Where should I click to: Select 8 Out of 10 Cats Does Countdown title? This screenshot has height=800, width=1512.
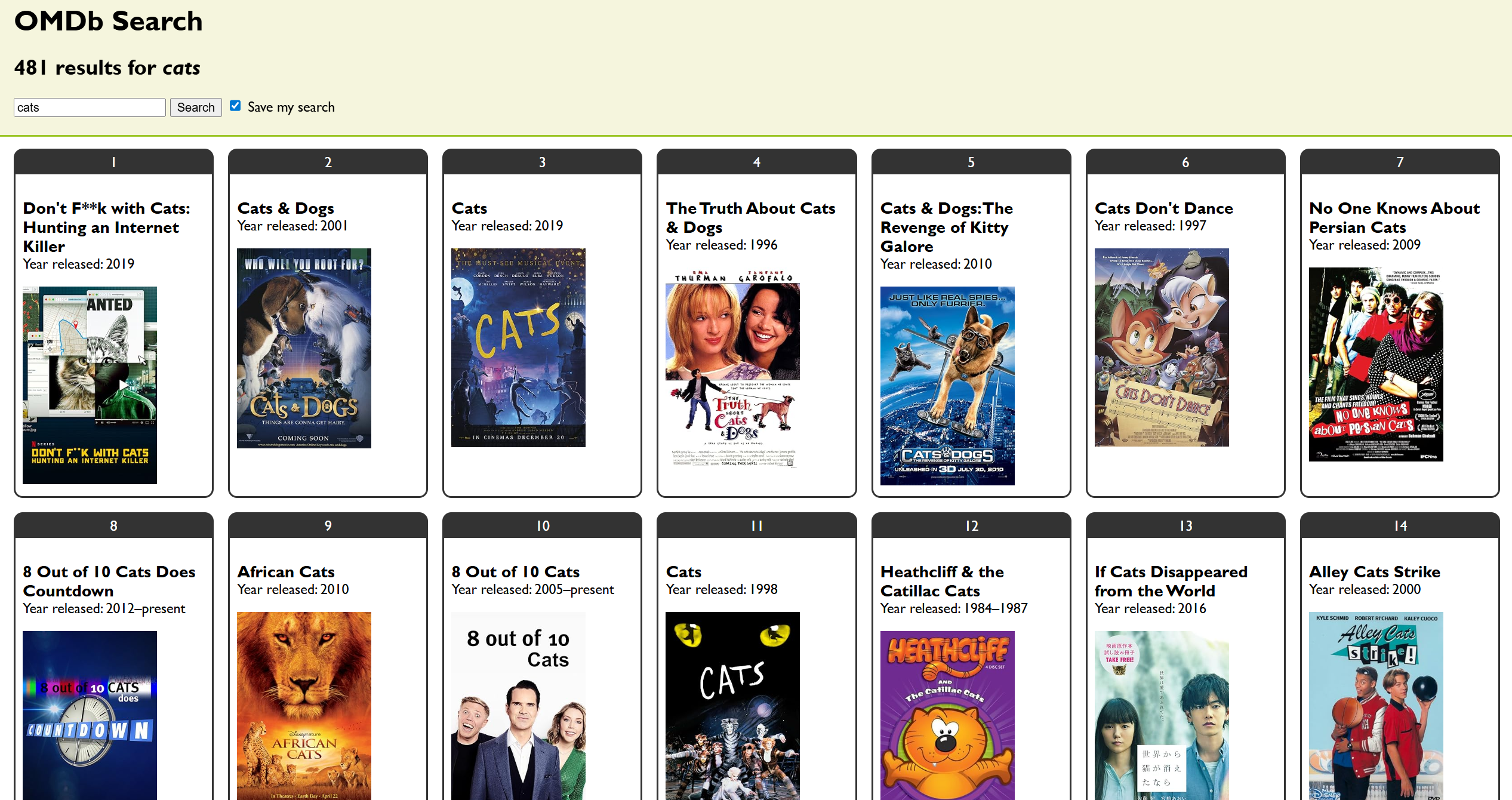109,581
